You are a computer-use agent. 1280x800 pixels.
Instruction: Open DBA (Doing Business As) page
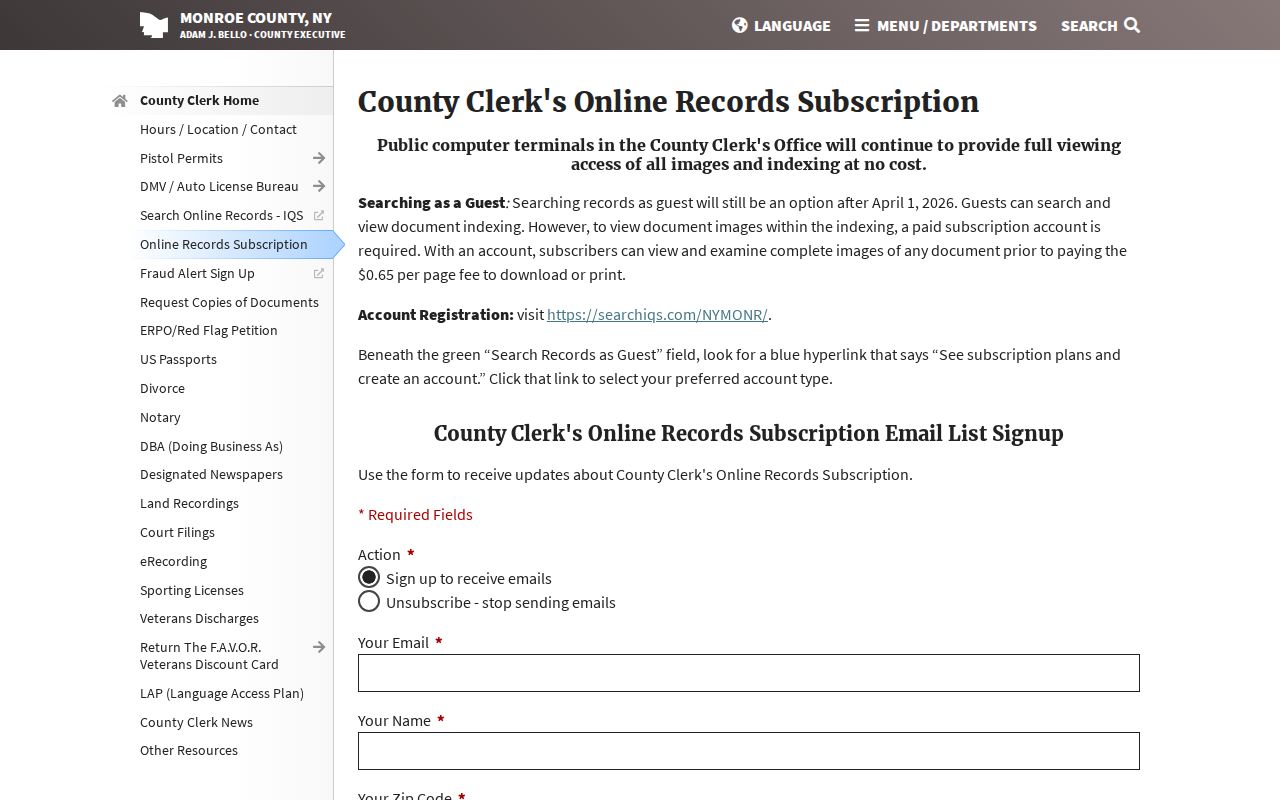pyautogui.click(x=211, y=446)
